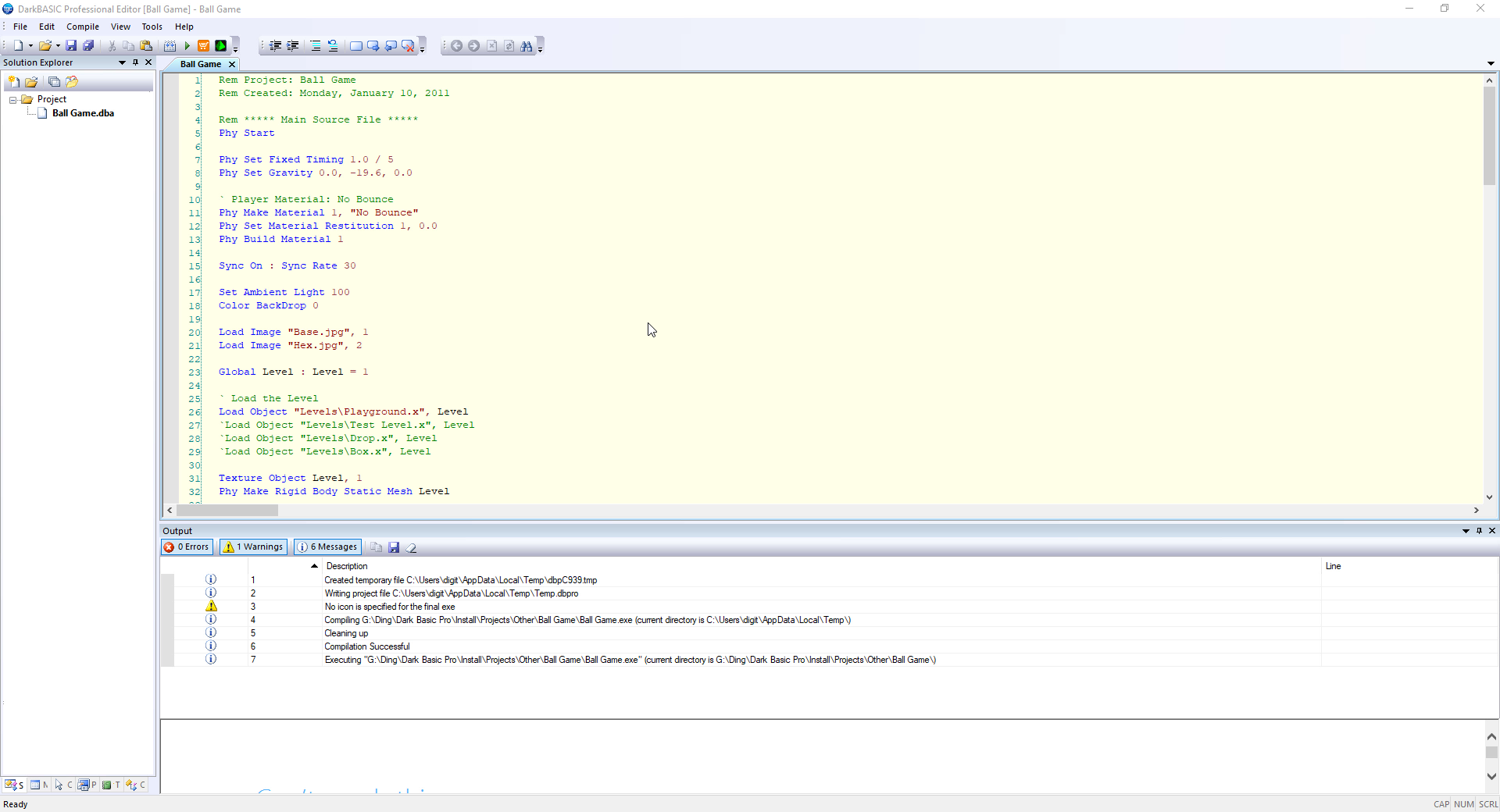Screen dimensions: 1500x812
Task: Toggle the 0 Errors filter
Action: click(187, 547)
